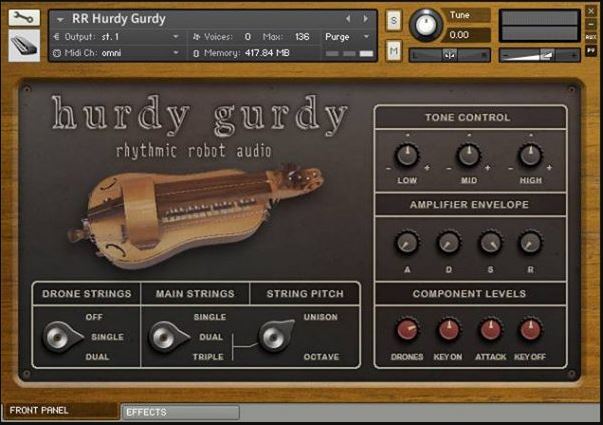Click the Main Strings selector switch
The image size is (603, 425).
coord(168,337)
